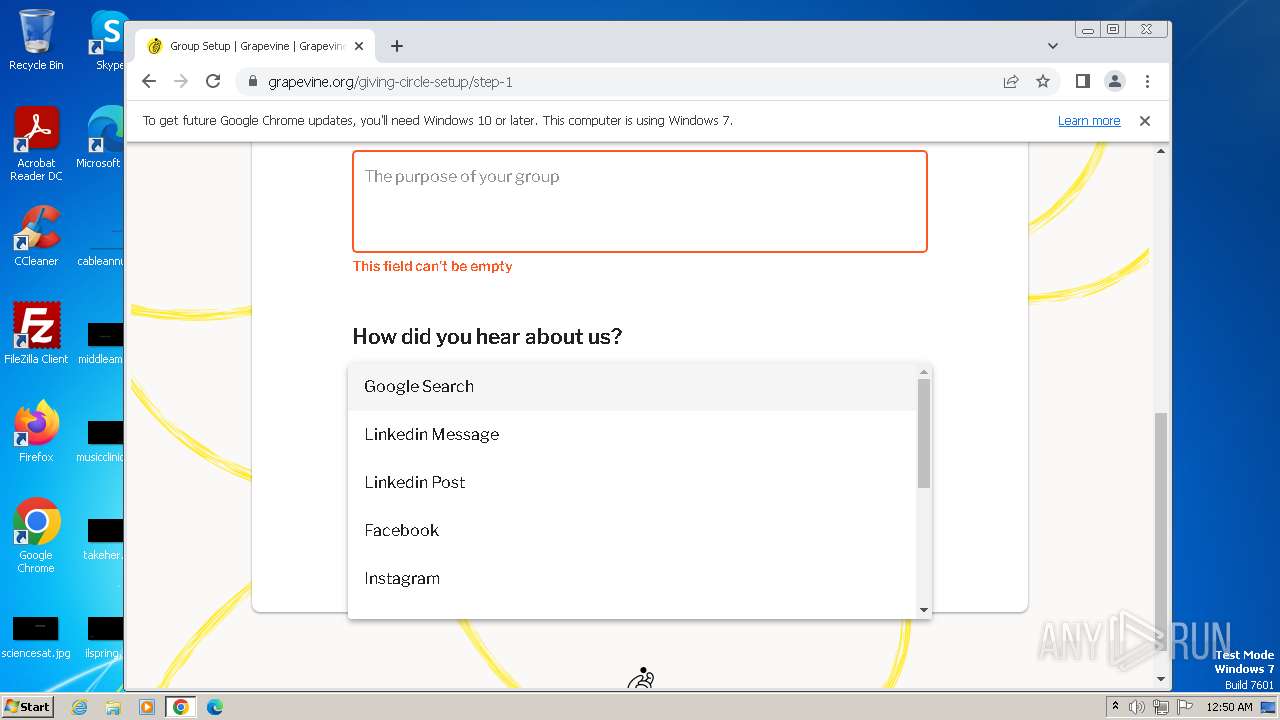The height and width of the screenshot is (720, 1280).
Task: Show hidden tray icons arrow
Action: (x=1115, y=707)
